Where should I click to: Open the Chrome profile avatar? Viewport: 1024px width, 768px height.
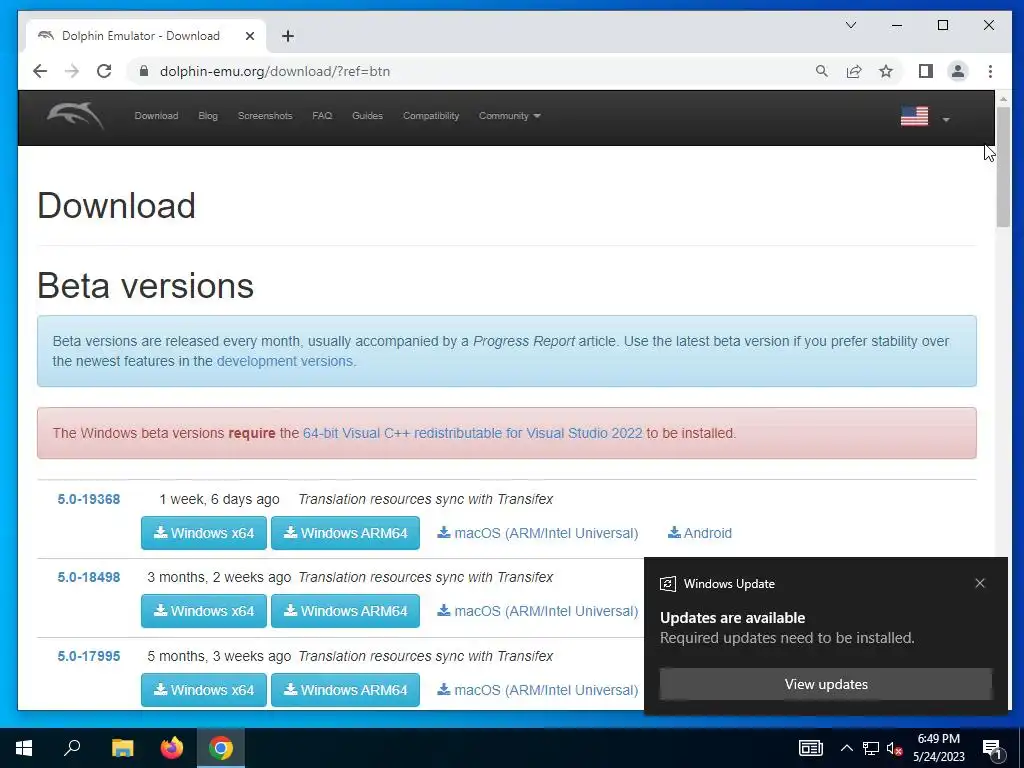pyautogui.click(x=957, y=71)
